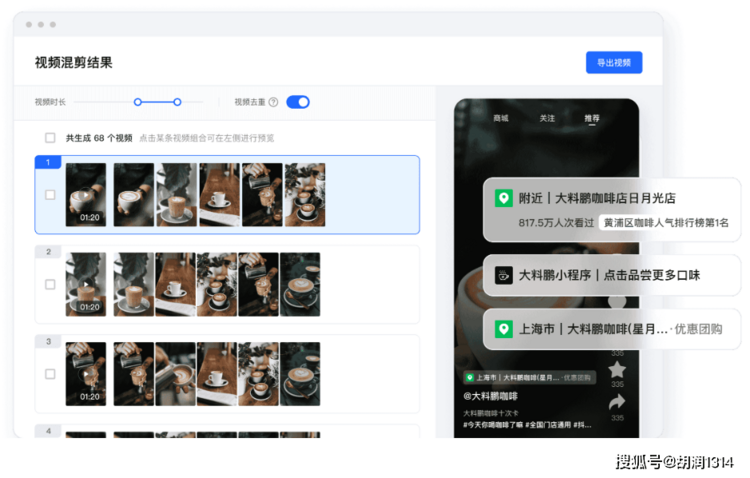Screen dimensions: 750x478
Task: Click the 视频混剪结果 heading
Action: tap(74, 63)
